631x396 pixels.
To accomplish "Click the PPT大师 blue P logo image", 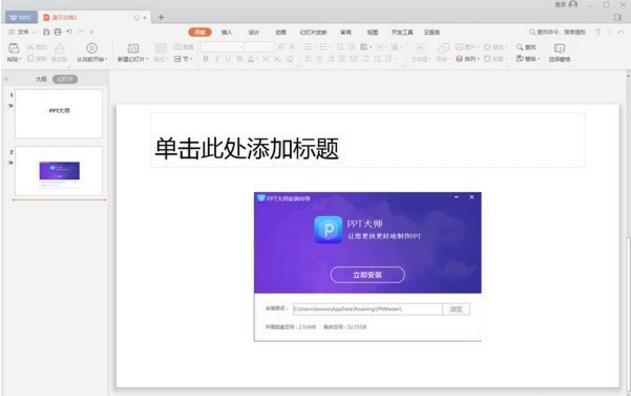I will click(x=328, y=229).
